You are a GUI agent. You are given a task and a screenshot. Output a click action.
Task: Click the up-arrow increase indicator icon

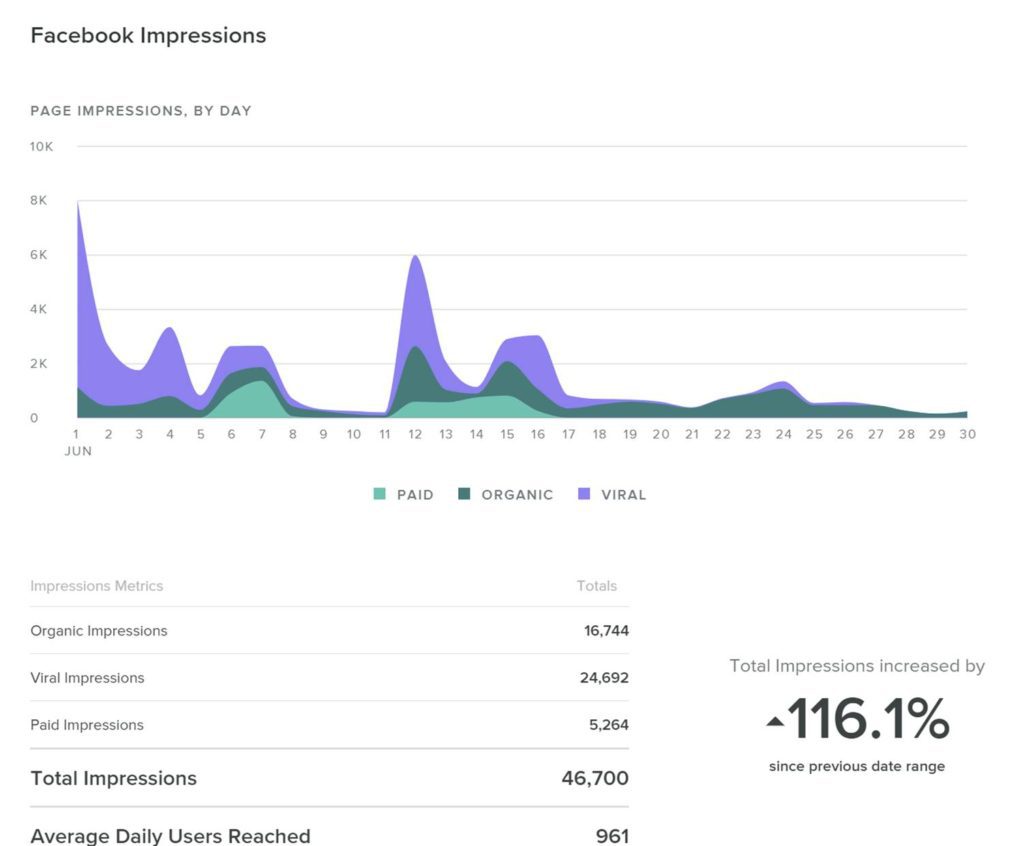coord(775,721)
